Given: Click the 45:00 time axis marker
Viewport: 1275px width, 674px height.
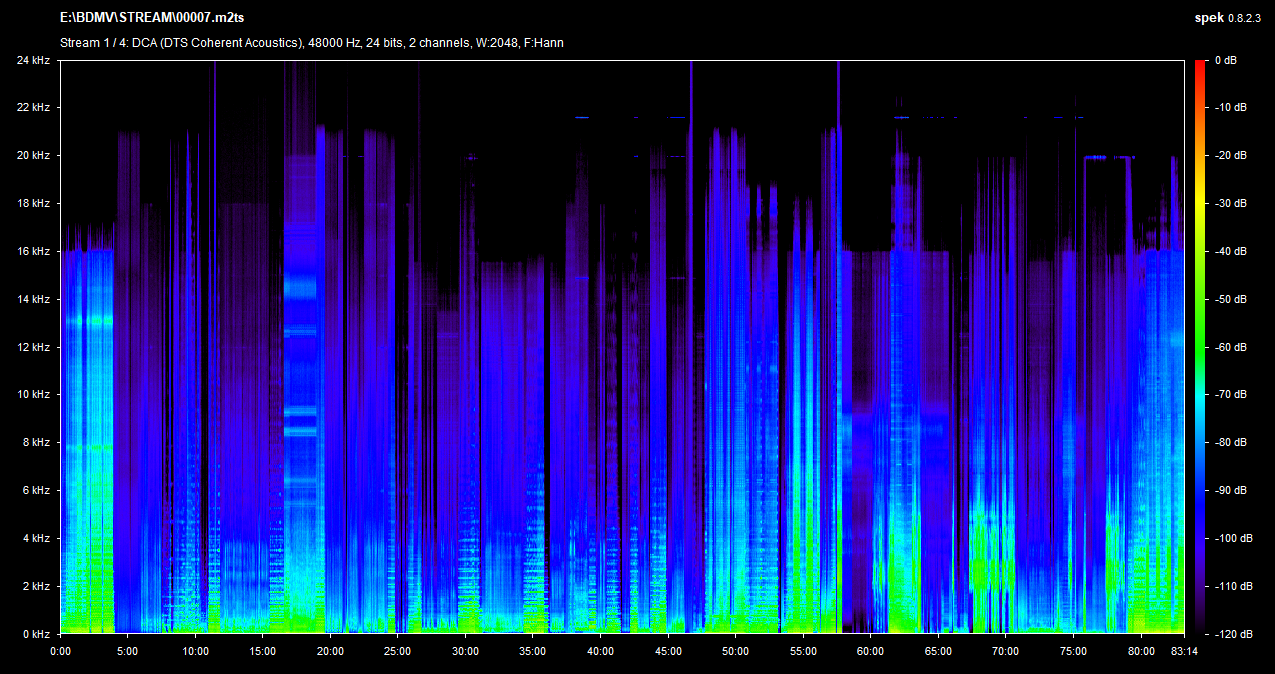Looking at the screenshot, I should (667, 650).
